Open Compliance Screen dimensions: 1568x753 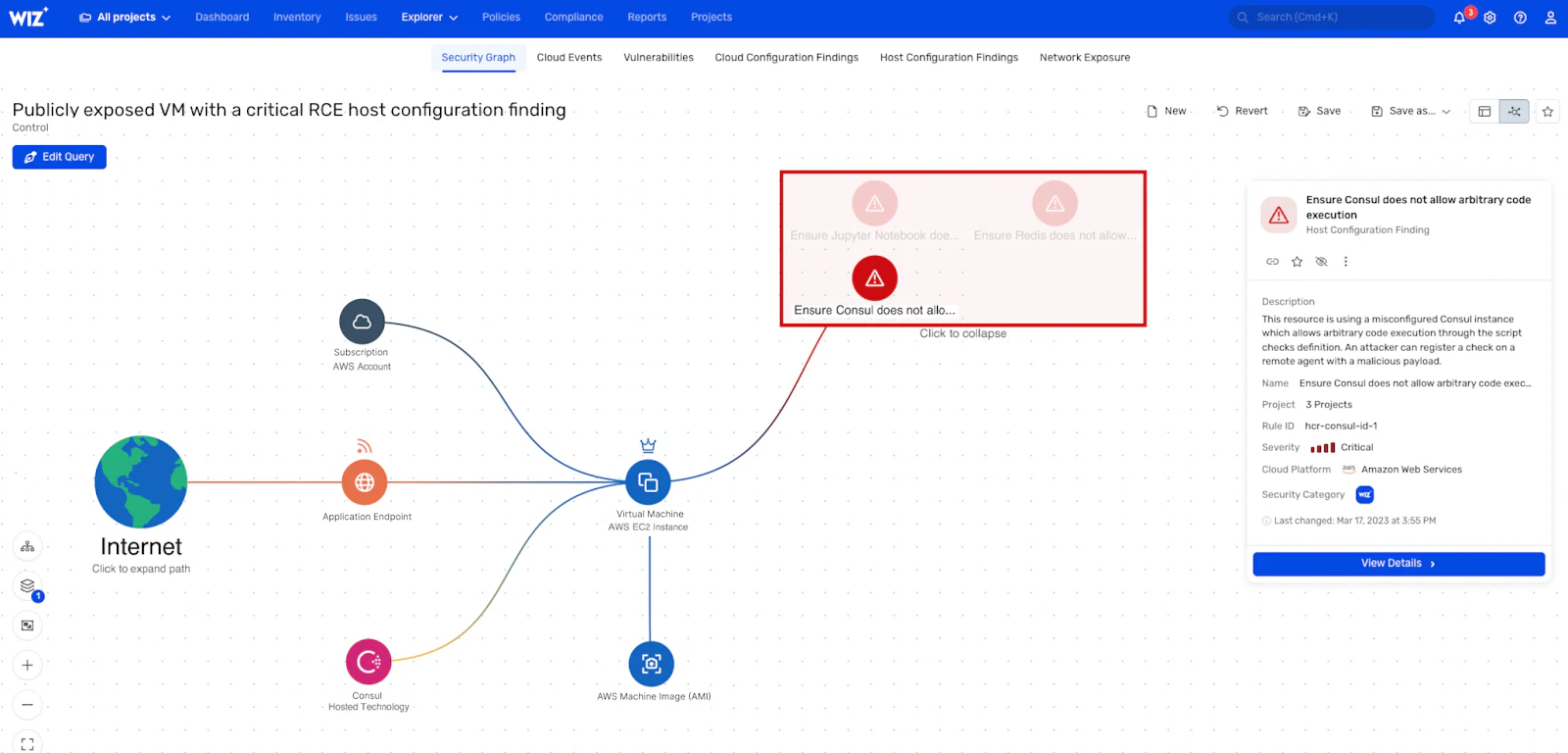click(573, 18)
